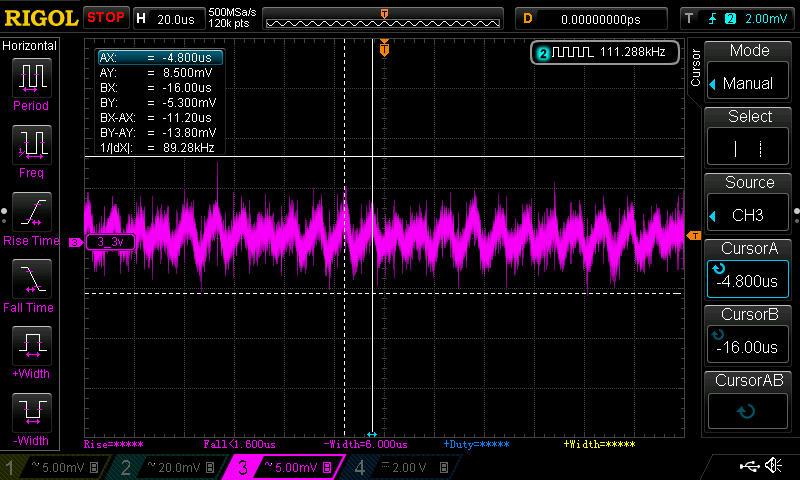800x480 pixels.
Task: Click the USB device status icon
Action: (749, 466)
